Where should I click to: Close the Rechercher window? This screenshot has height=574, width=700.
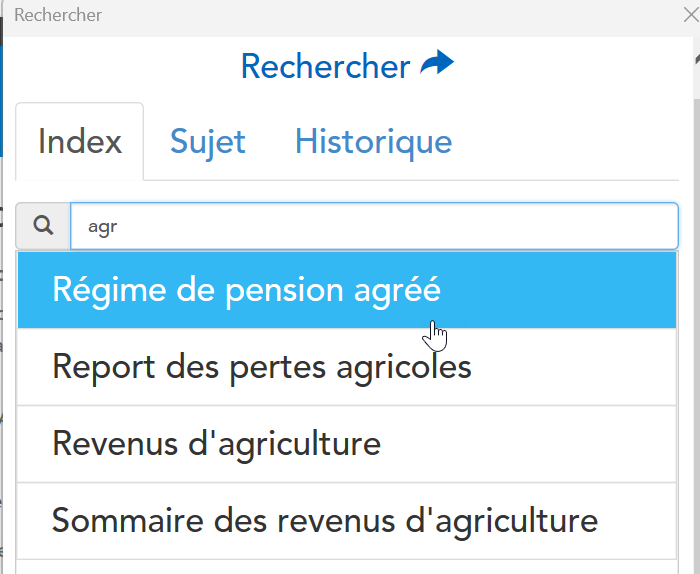tap(690, 15)
